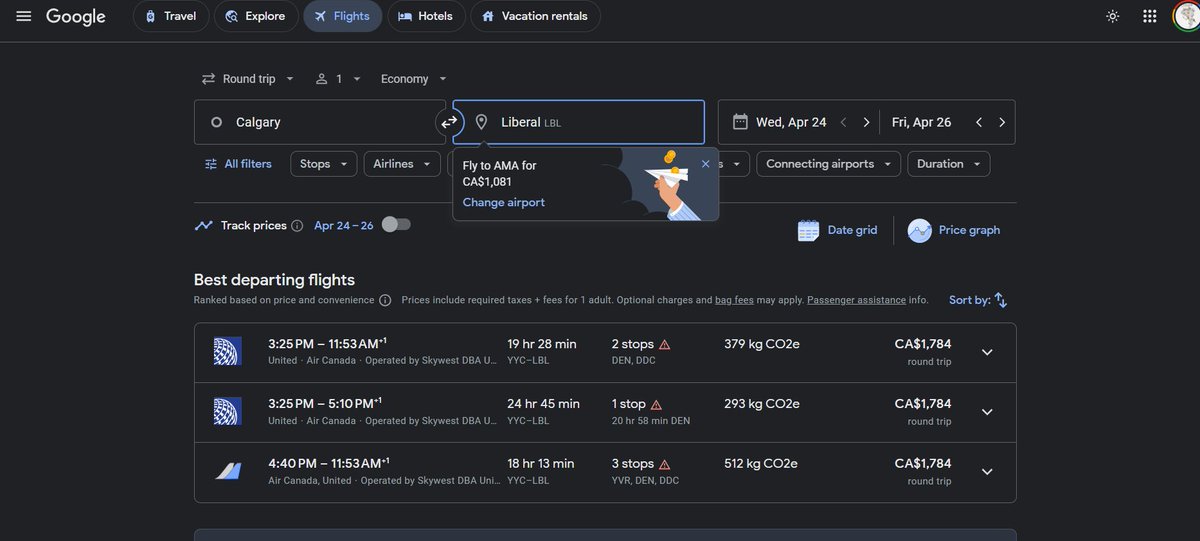Toggle Track prices for Apr 24–26

click(396, 224)
